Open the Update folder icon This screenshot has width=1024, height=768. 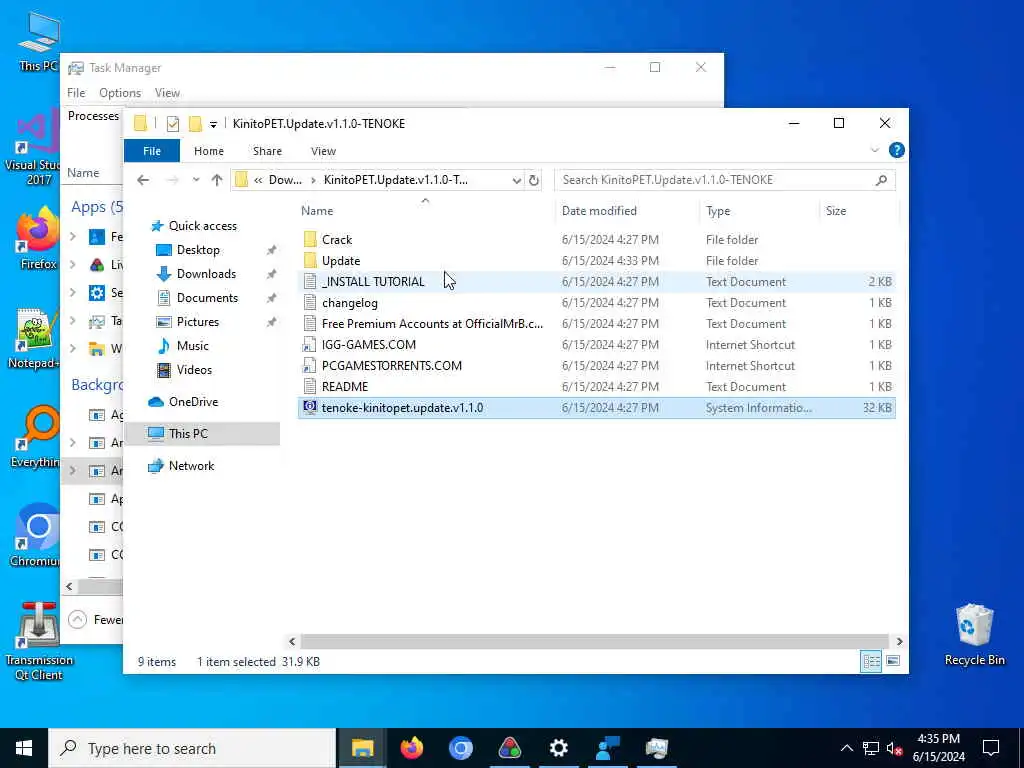tap(310, 261)
